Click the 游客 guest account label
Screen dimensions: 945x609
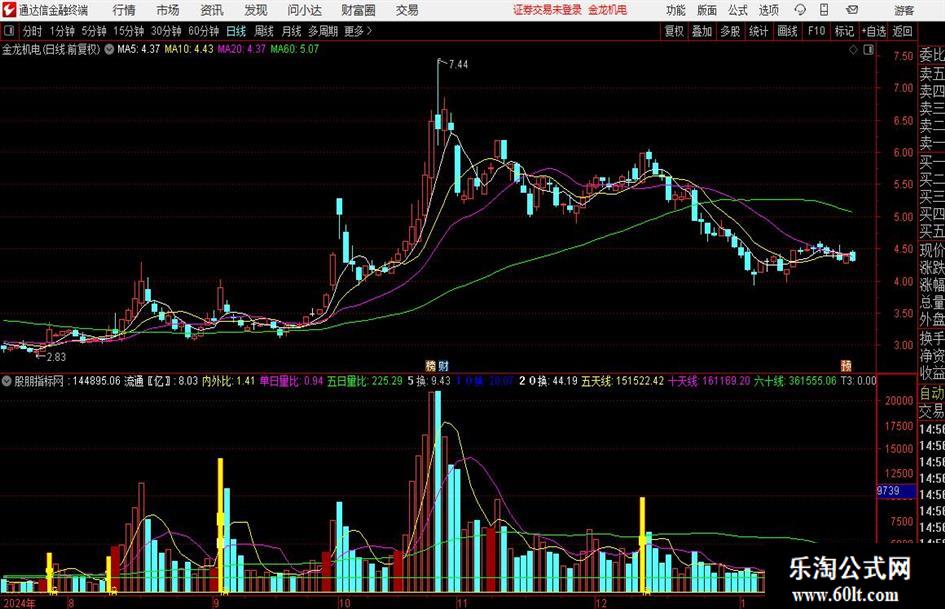903,10
